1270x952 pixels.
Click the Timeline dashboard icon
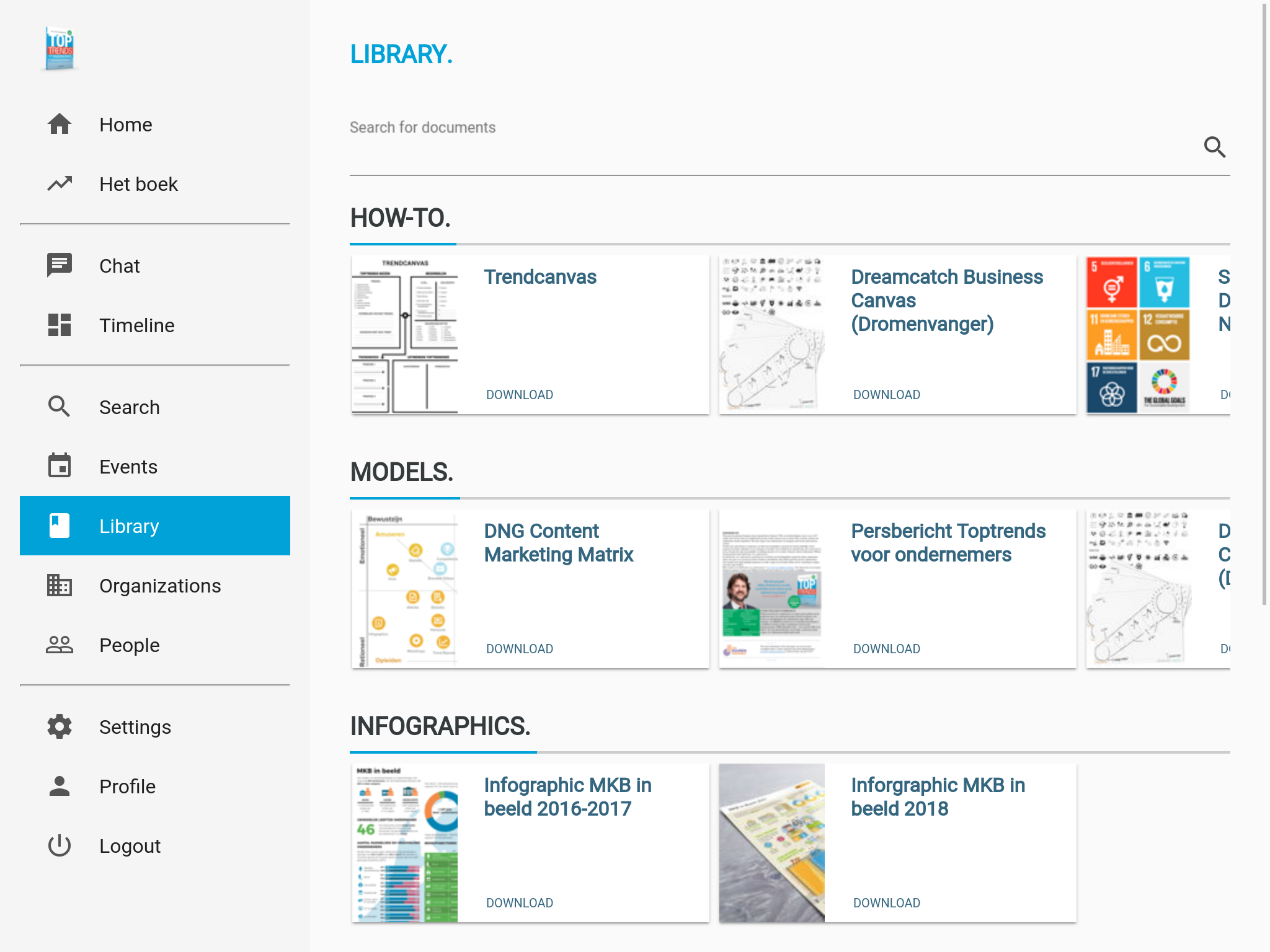point(60,325)
